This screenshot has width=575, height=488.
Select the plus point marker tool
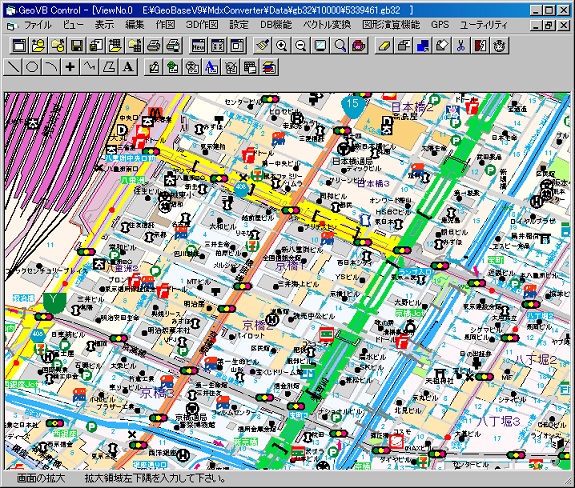pos(70,67)
